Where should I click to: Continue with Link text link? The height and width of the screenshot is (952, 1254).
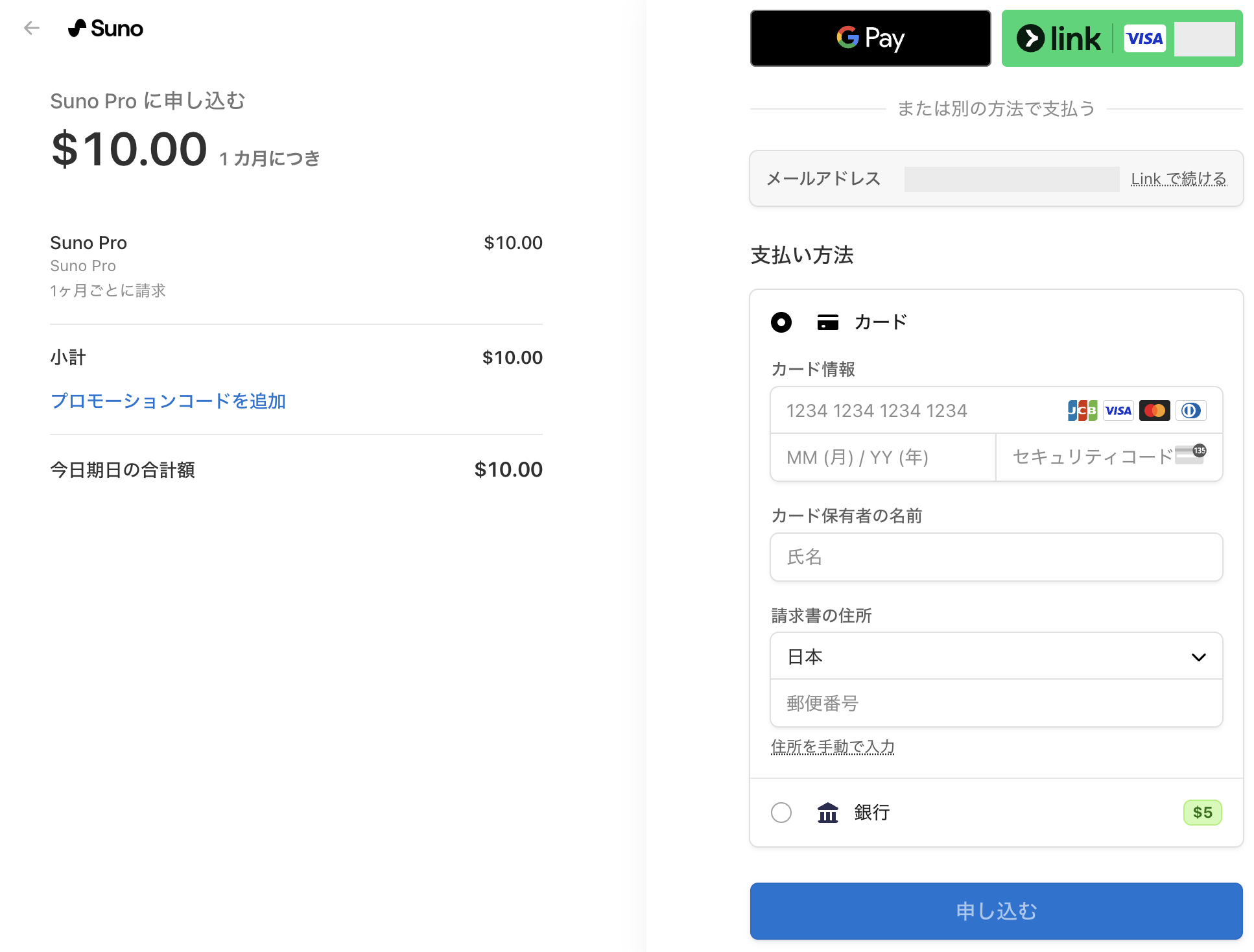tap(1178, 179)
